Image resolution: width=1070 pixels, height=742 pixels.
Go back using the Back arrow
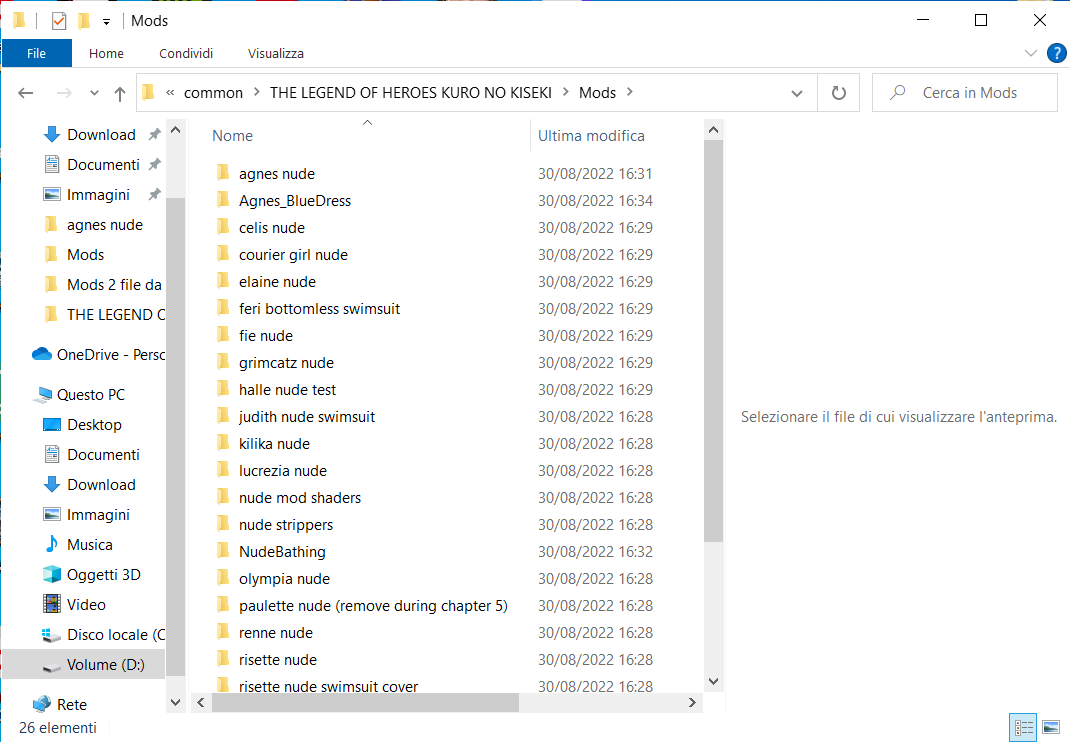(26, 93)
